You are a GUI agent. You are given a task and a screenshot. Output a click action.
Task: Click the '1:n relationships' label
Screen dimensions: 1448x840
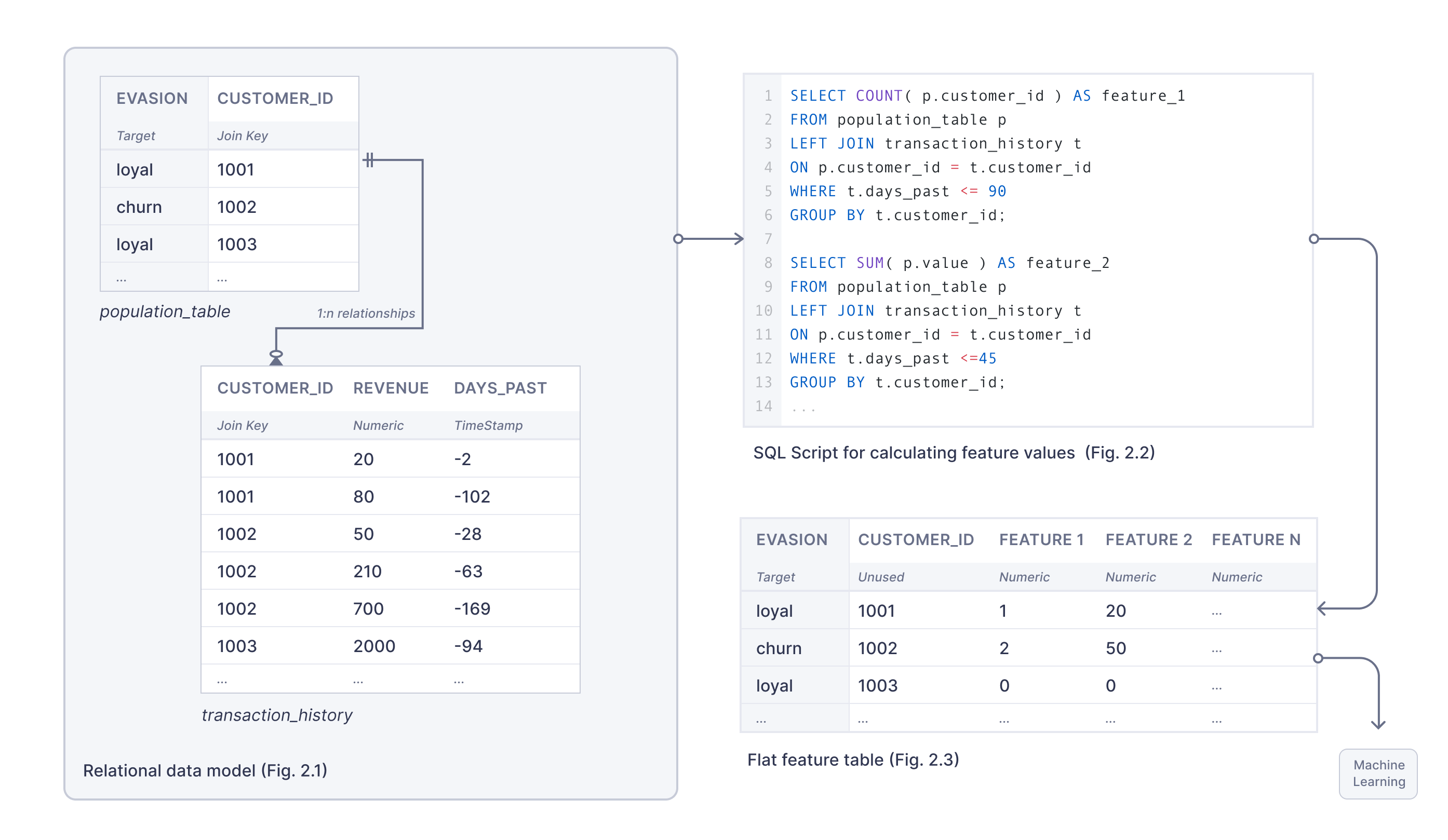(366, 313)
